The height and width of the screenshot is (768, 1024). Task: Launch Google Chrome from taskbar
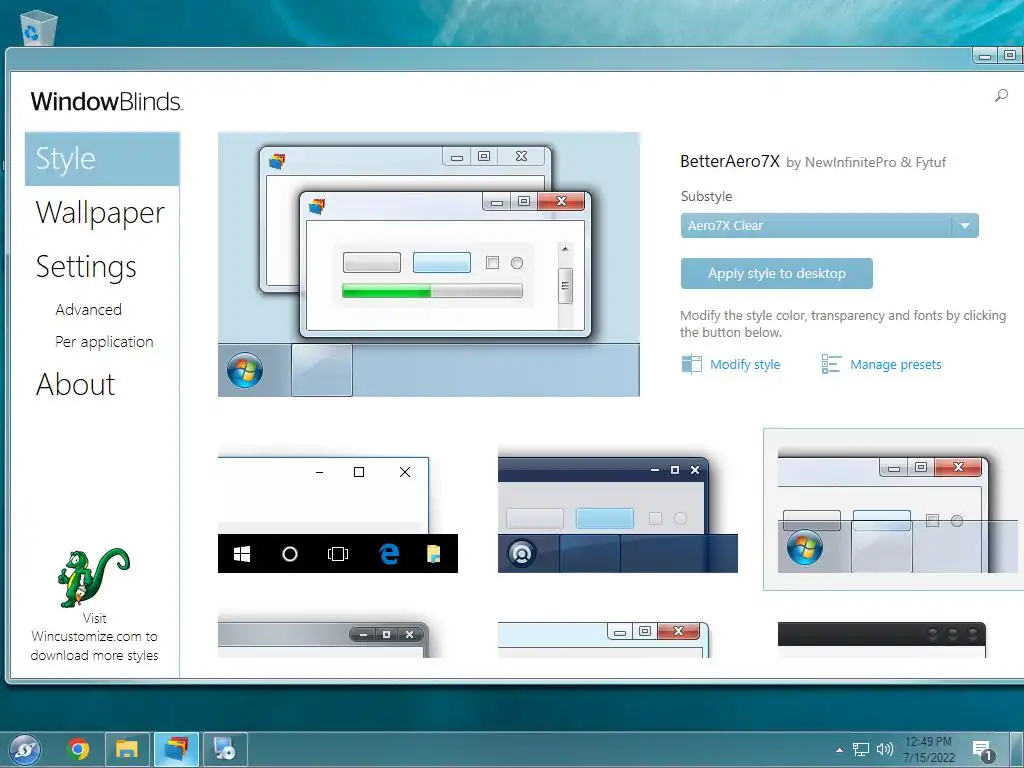click(x=78, y=749)
